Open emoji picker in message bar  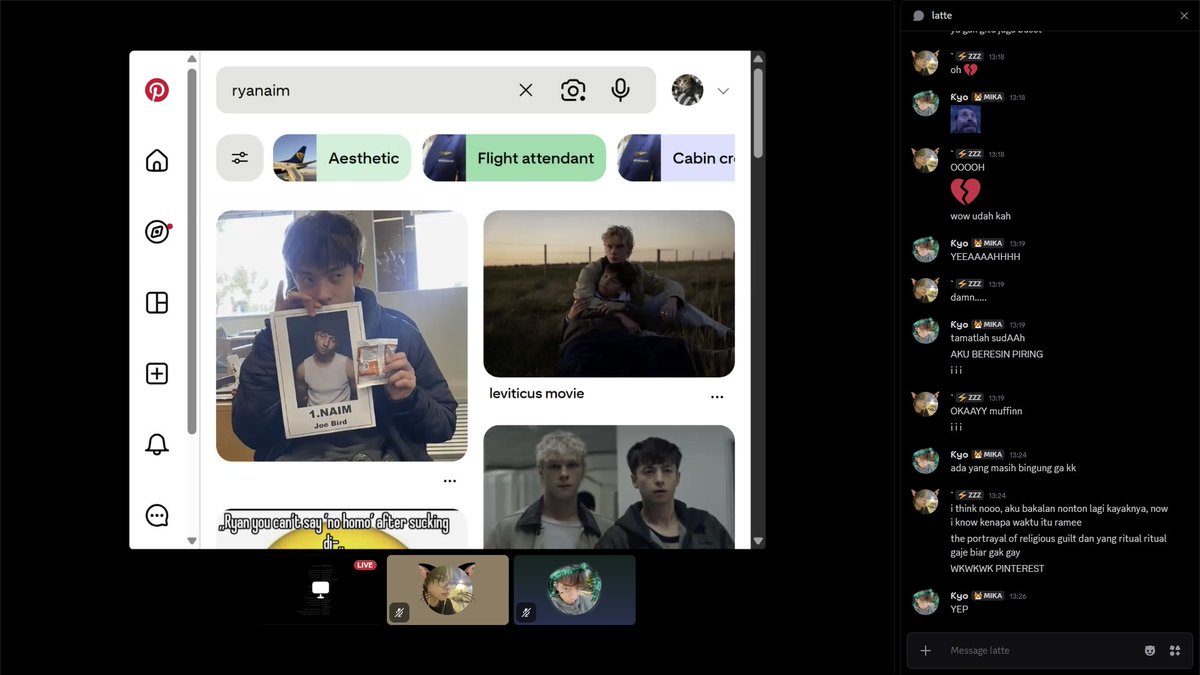[1150, 651]
